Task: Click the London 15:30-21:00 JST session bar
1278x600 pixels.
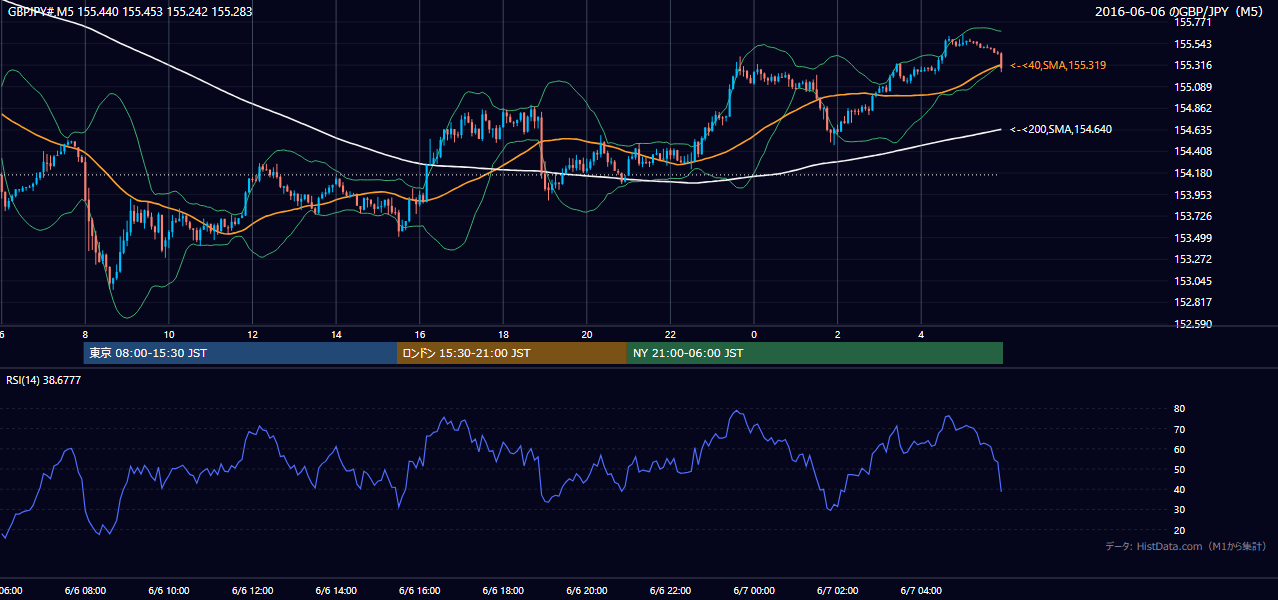Action: pyautogui.click(x=512, y=353)
